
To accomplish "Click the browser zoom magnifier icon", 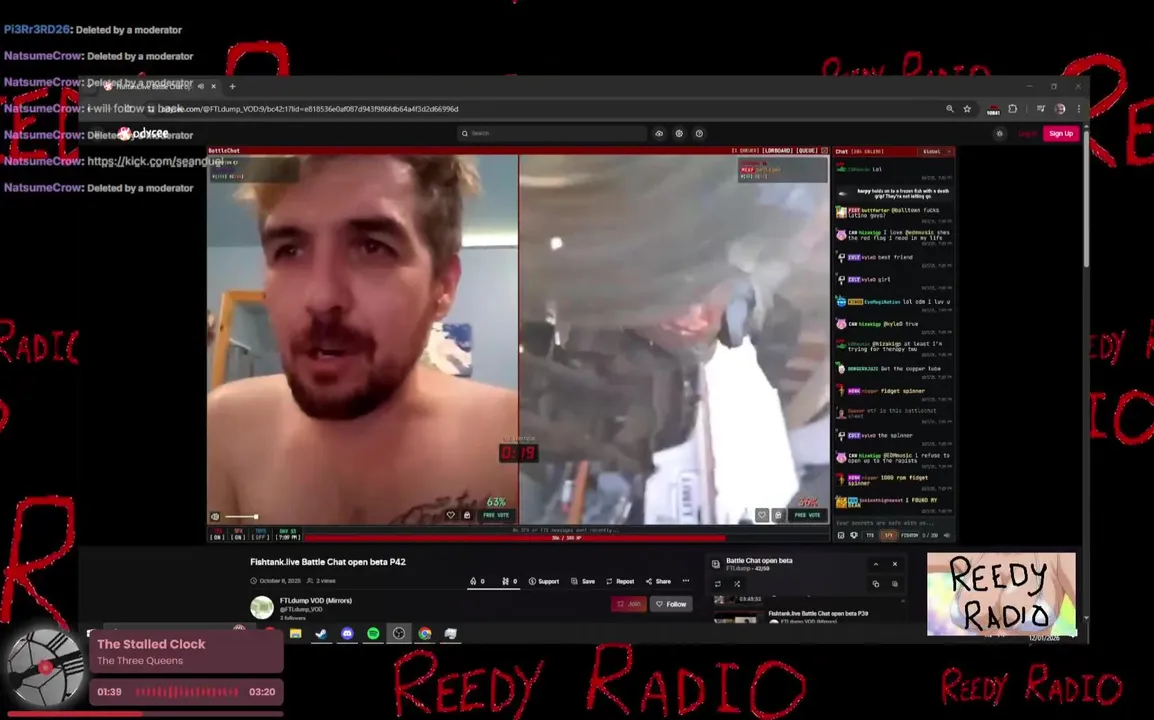I will (x=949, y=109).
